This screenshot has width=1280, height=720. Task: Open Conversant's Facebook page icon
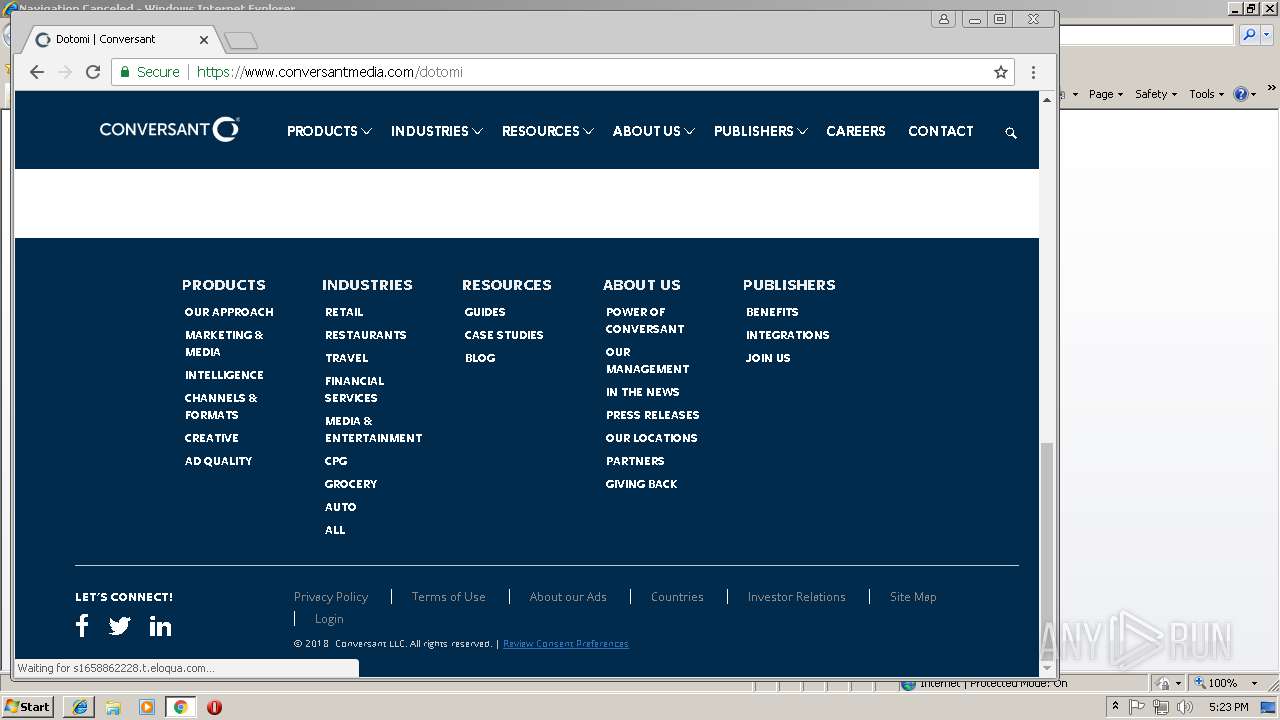click(x=82, y=626)
